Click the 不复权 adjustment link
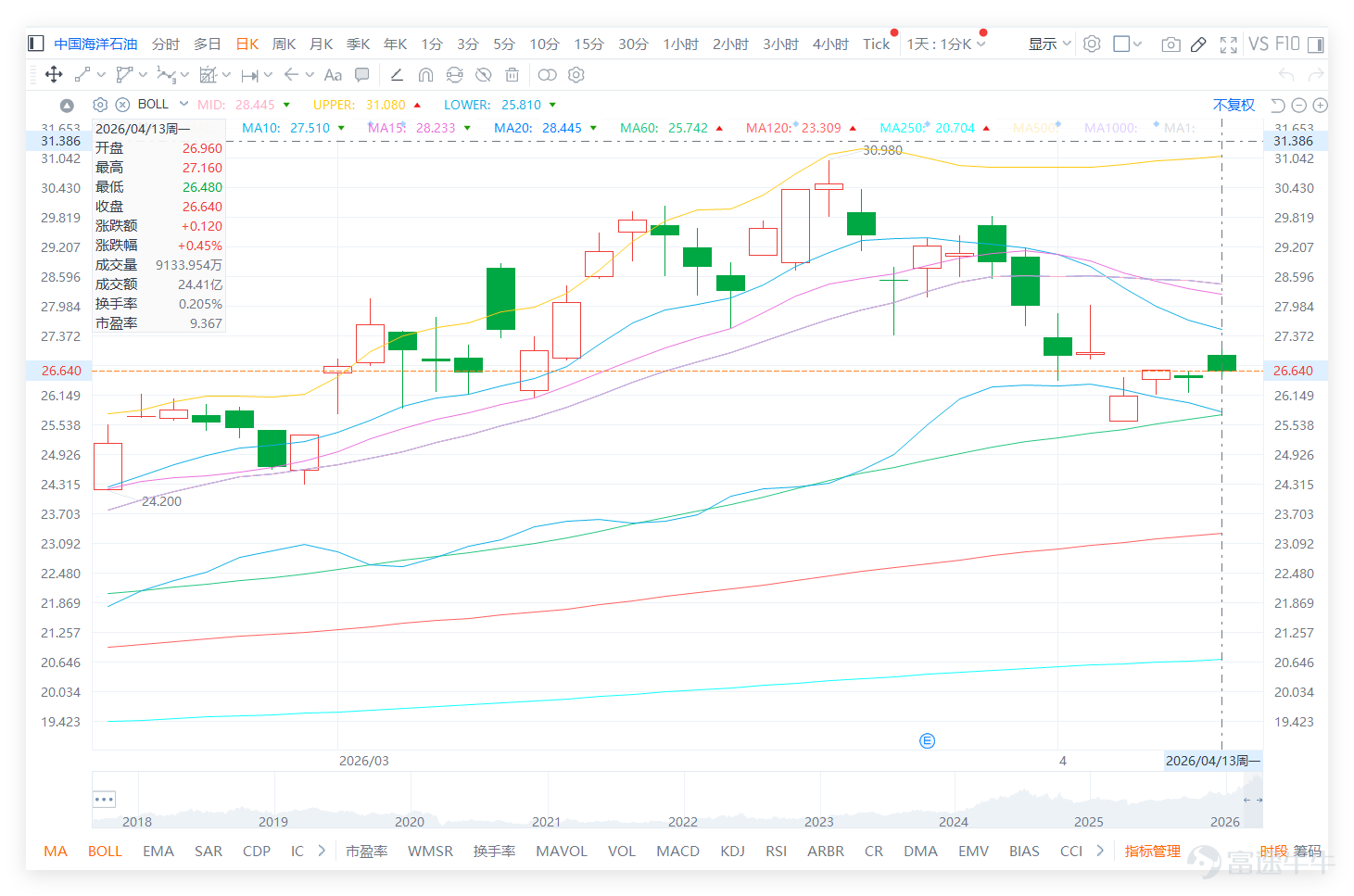1354x896 pixels. point(1234,105)
